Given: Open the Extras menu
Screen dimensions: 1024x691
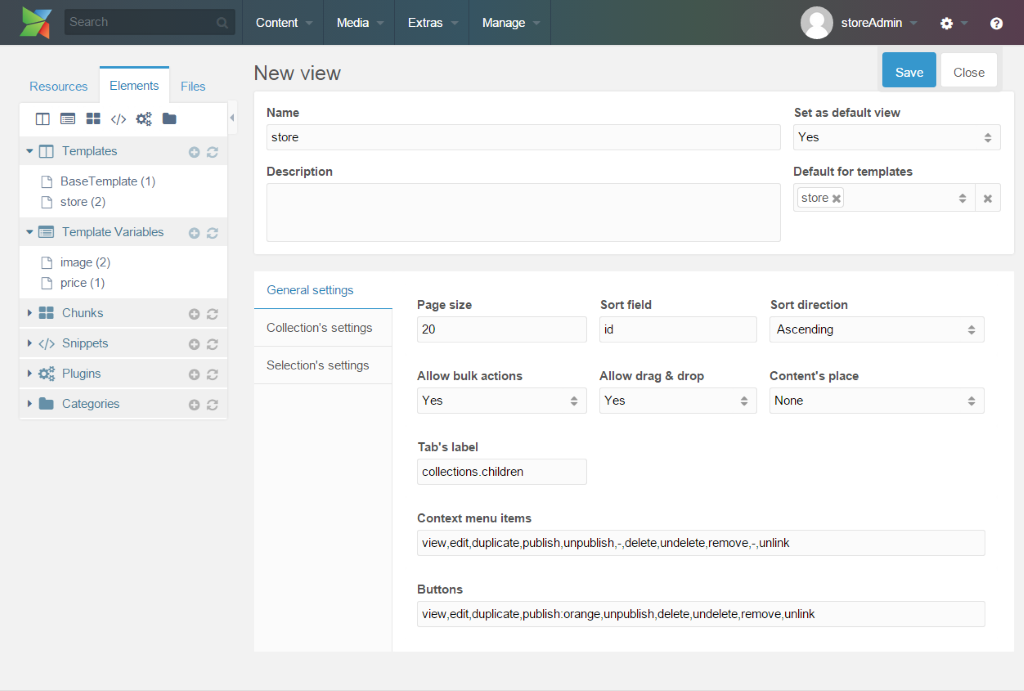Looking at the screenshot, I should pos(432,23).
